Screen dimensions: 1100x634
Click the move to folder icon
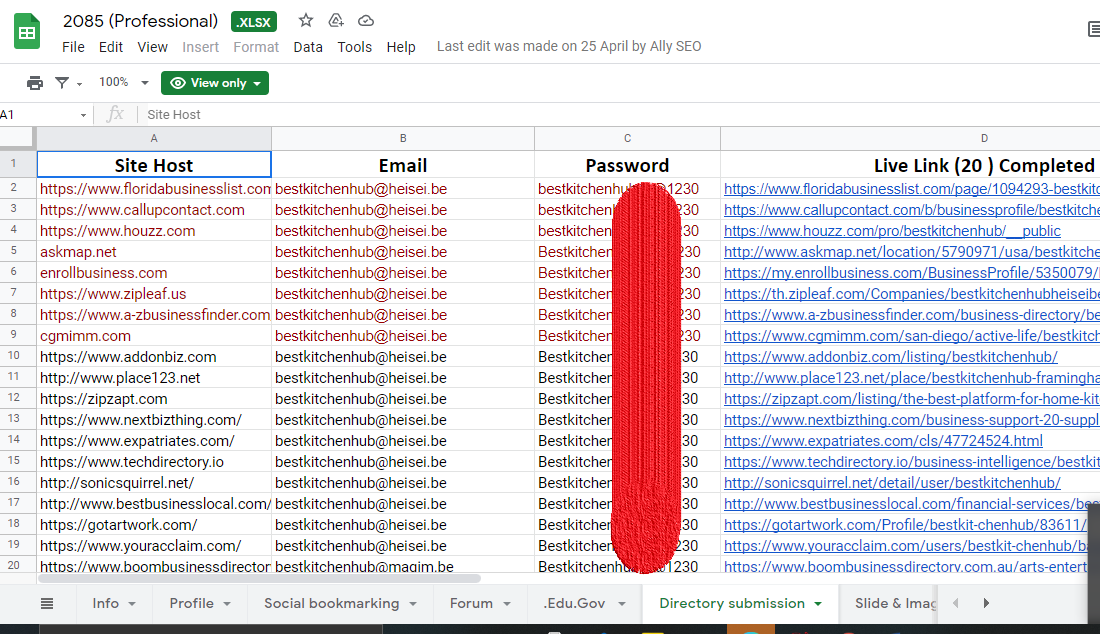point(336,21)
